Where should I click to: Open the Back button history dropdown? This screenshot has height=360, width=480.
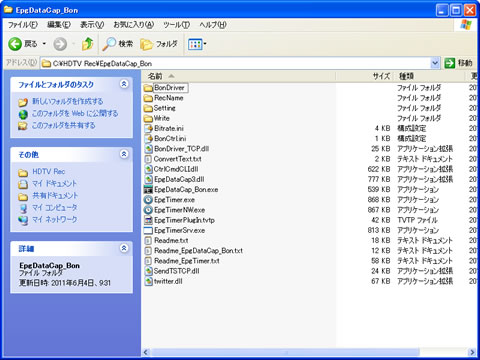(44, 44)
